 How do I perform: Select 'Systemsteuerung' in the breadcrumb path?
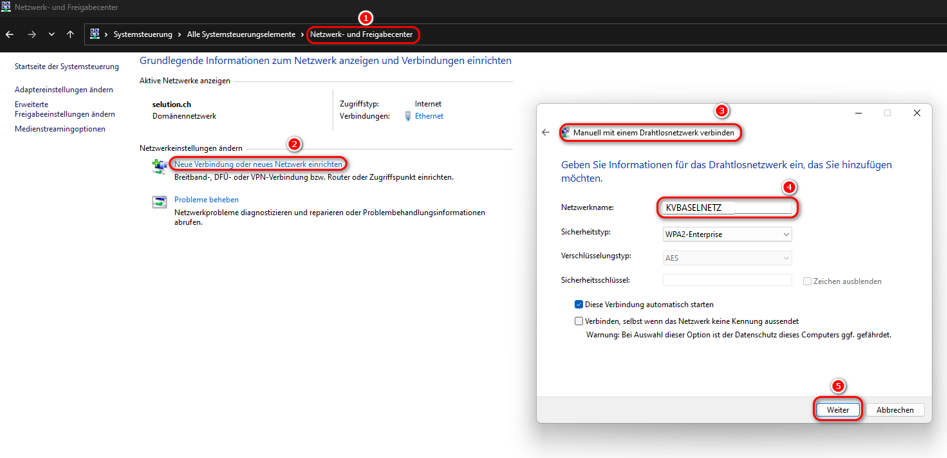pos(142,34)
